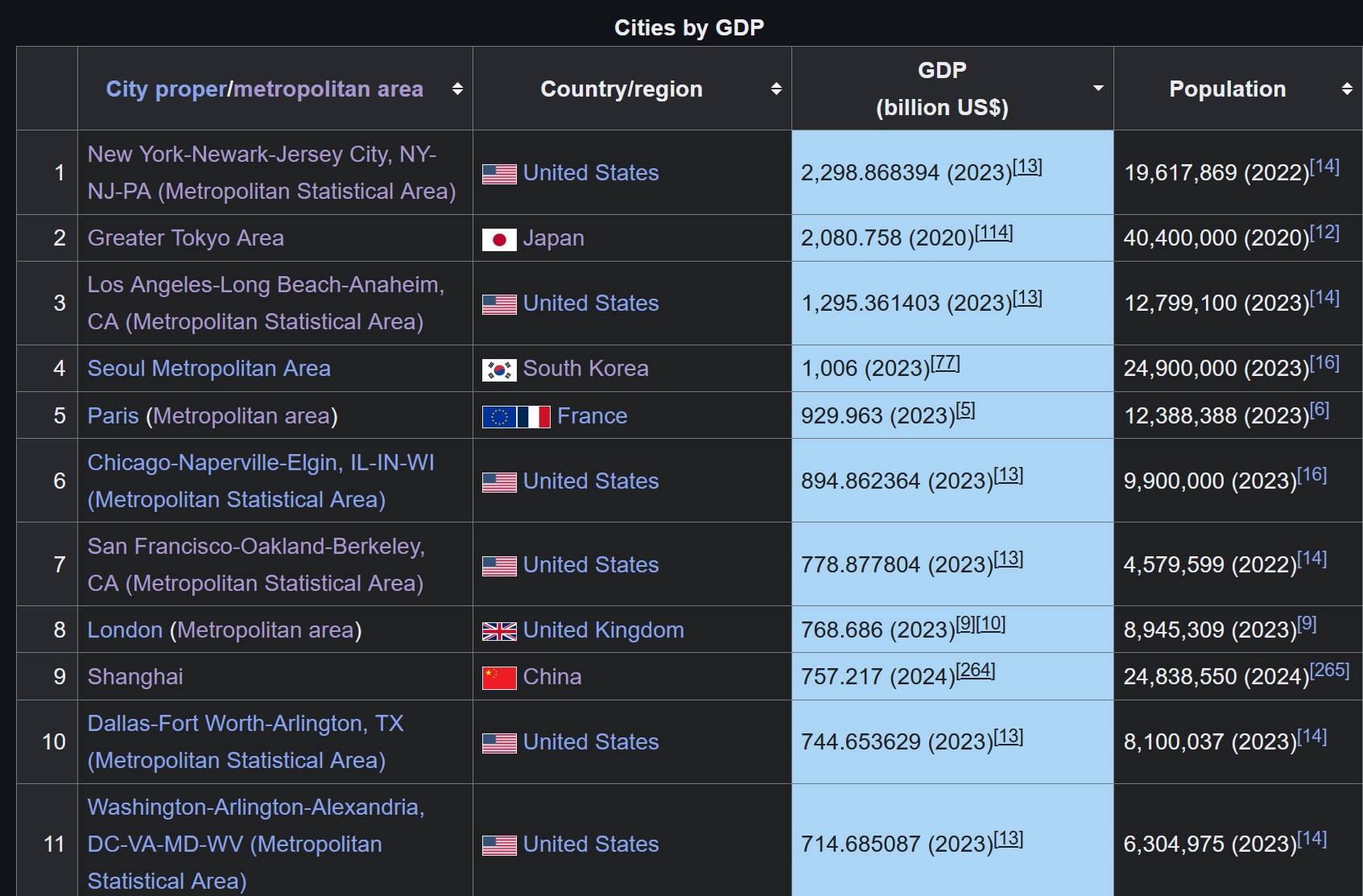Image resolution: width=1363 pixels, height=896 pixels.
Task: Click the South Korea flag icon
Action: point(499,370)
